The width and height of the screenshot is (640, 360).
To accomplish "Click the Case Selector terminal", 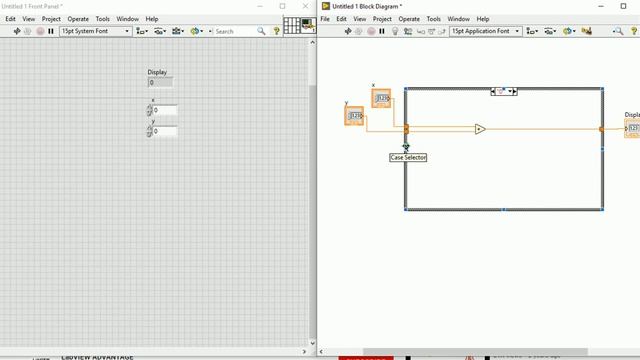I will point(406,146).
